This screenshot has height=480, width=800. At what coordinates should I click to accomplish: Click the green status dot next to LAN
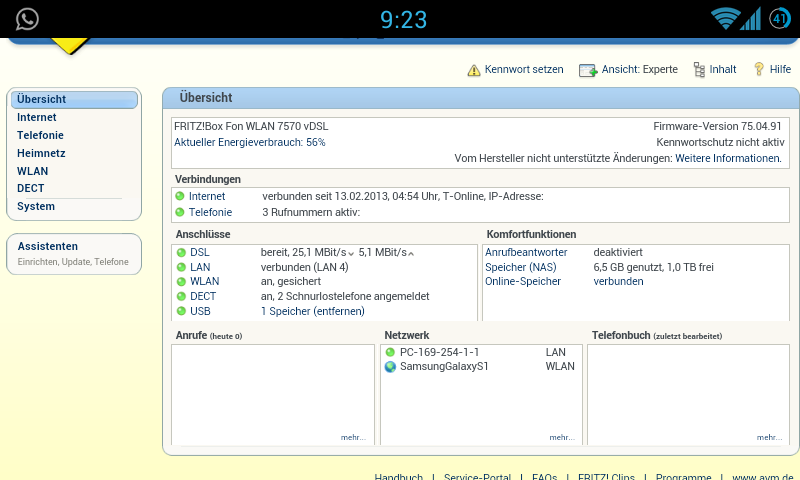(x=181, y=267)
